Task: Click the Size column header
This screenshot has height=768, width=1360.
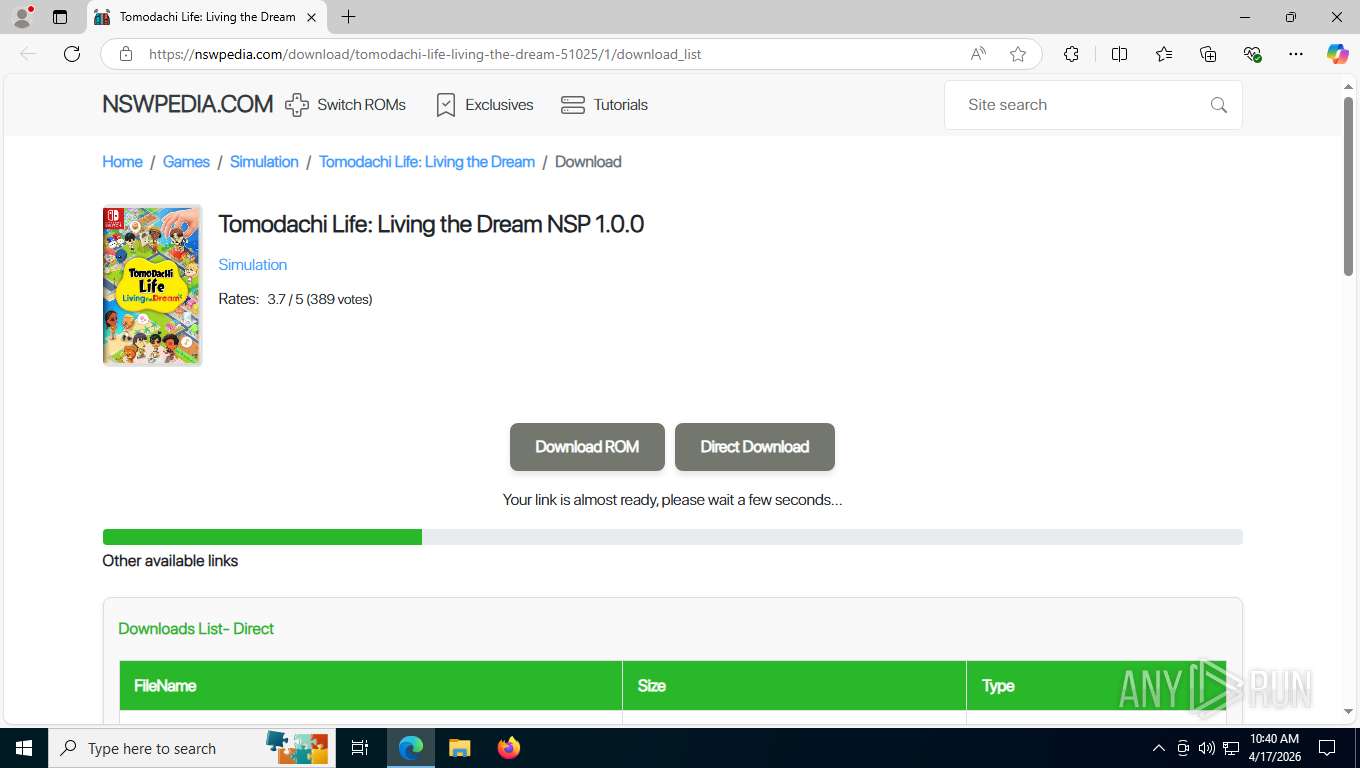Action: (x=794, y=686)
